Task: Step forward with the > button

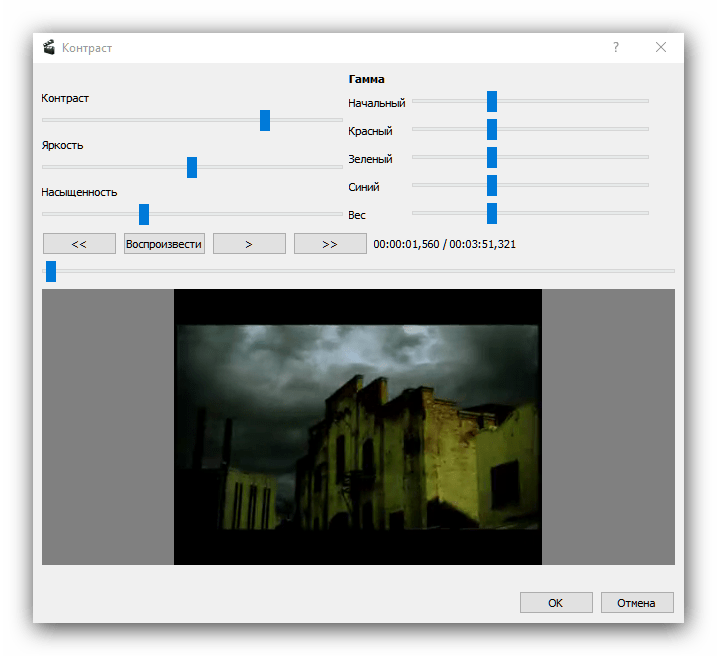Action: pyautogui.click(x=249, y=244)
